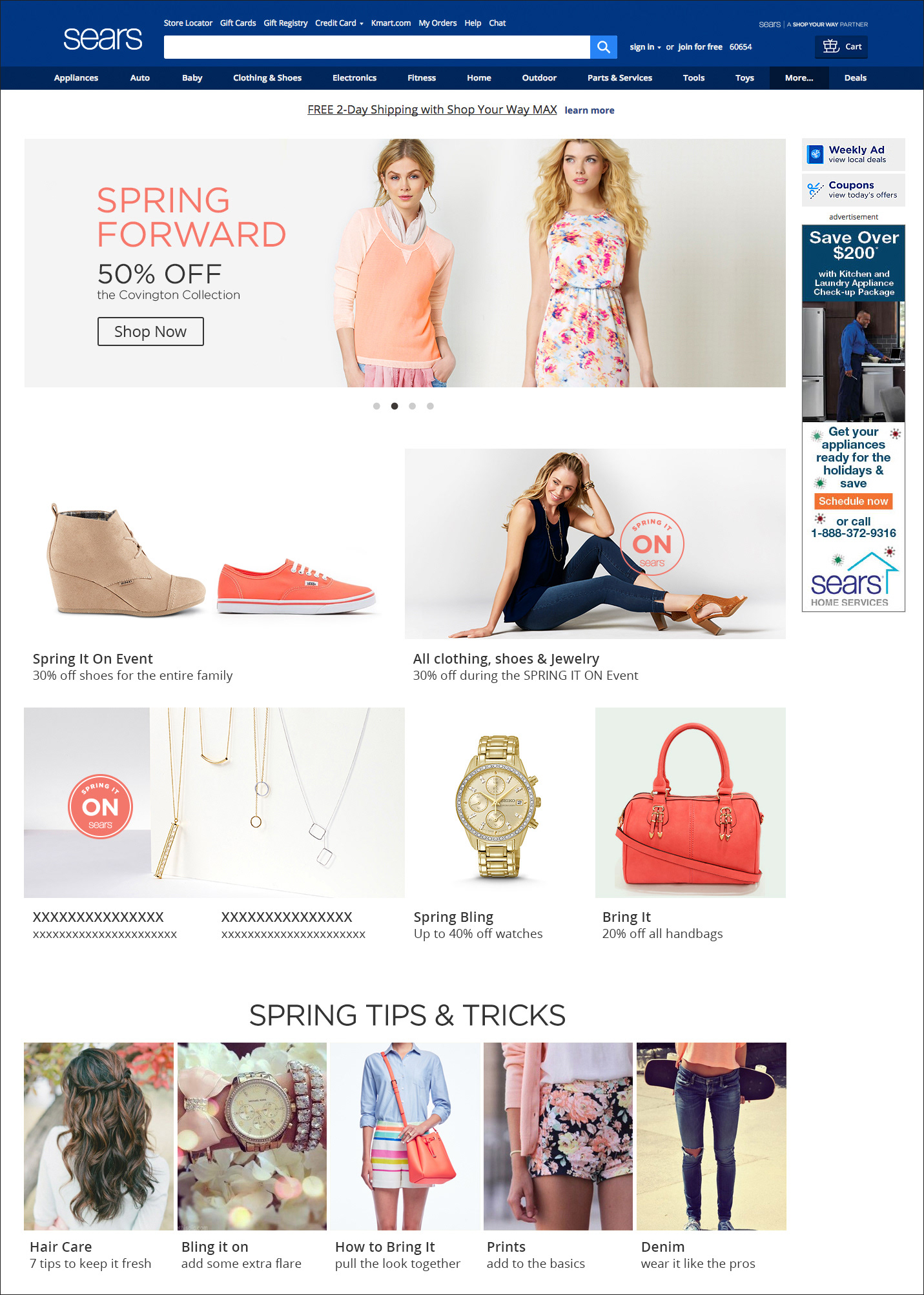
Task: Click the Shop Now banner button
Action: click(150, 331)
